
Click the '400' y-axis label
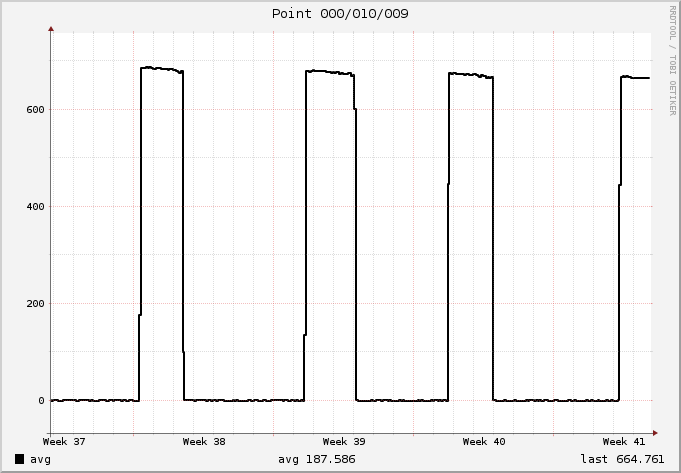coord(35,207)
